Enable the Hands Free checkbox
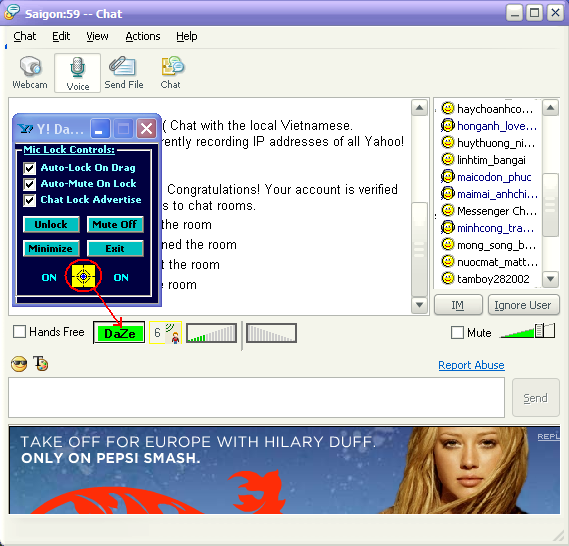569x546 pixels. click(19, 332)
